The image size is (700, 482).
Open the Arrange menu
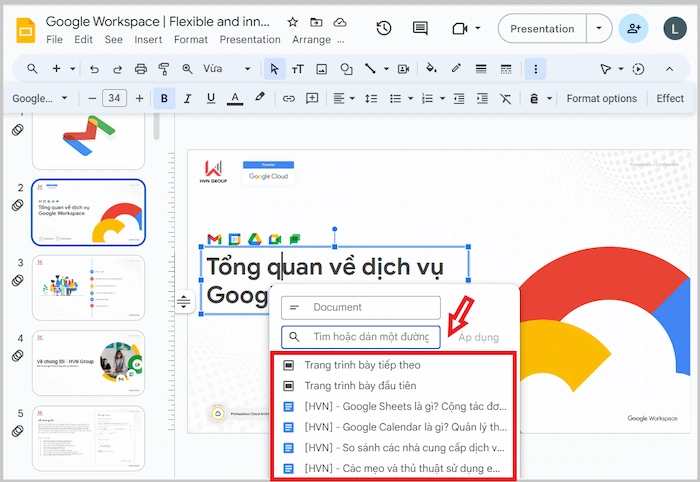click(312, 40)
